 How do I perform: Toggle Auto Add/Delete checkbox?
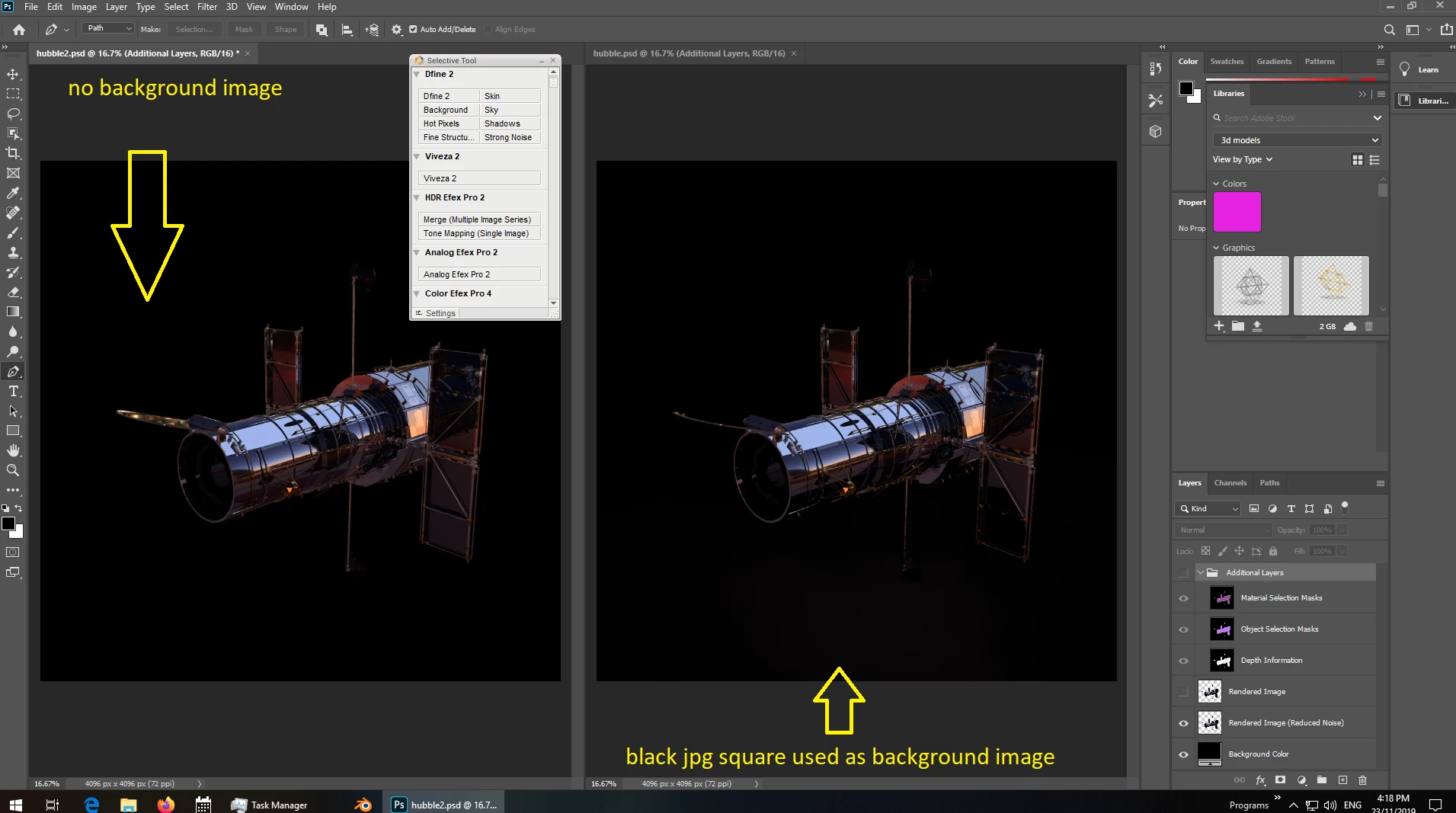[413, 30]
